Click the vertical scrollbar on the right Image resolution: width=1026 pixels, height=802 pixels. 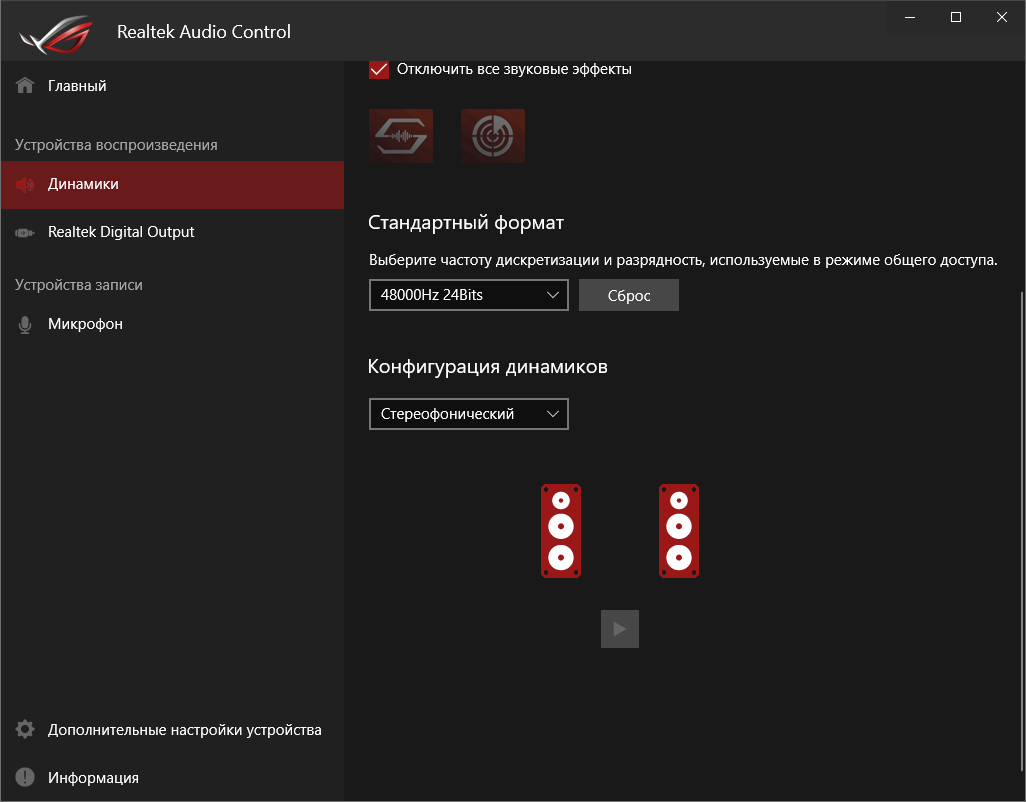click(1021, 531)
